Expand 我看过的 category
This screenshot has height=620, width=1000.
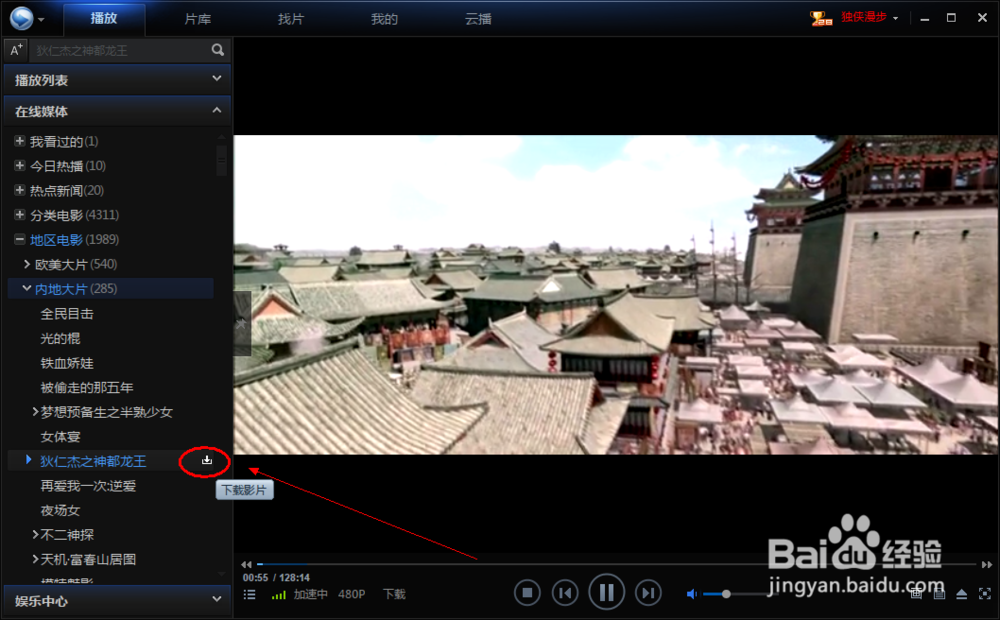(20, 141)
